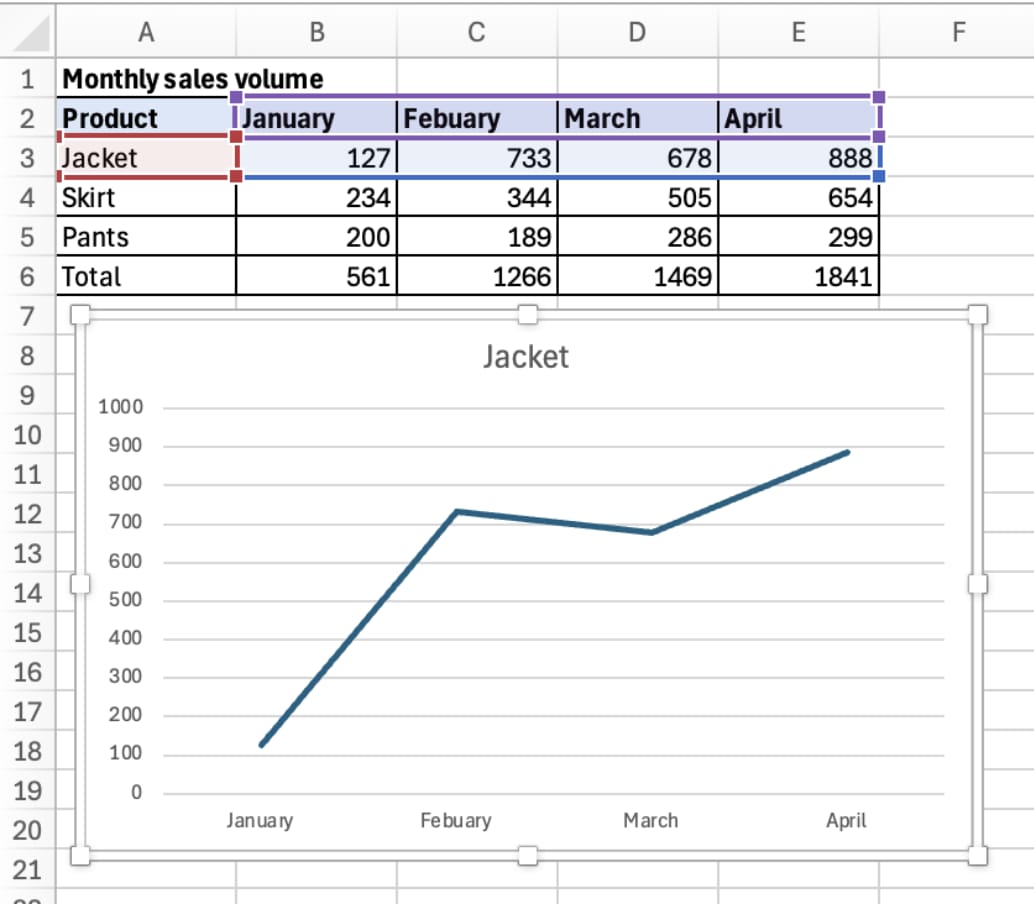Click the "Product" header cell
The height and width of the screenshot is (918, 1034).
click(x=146, y=118)
